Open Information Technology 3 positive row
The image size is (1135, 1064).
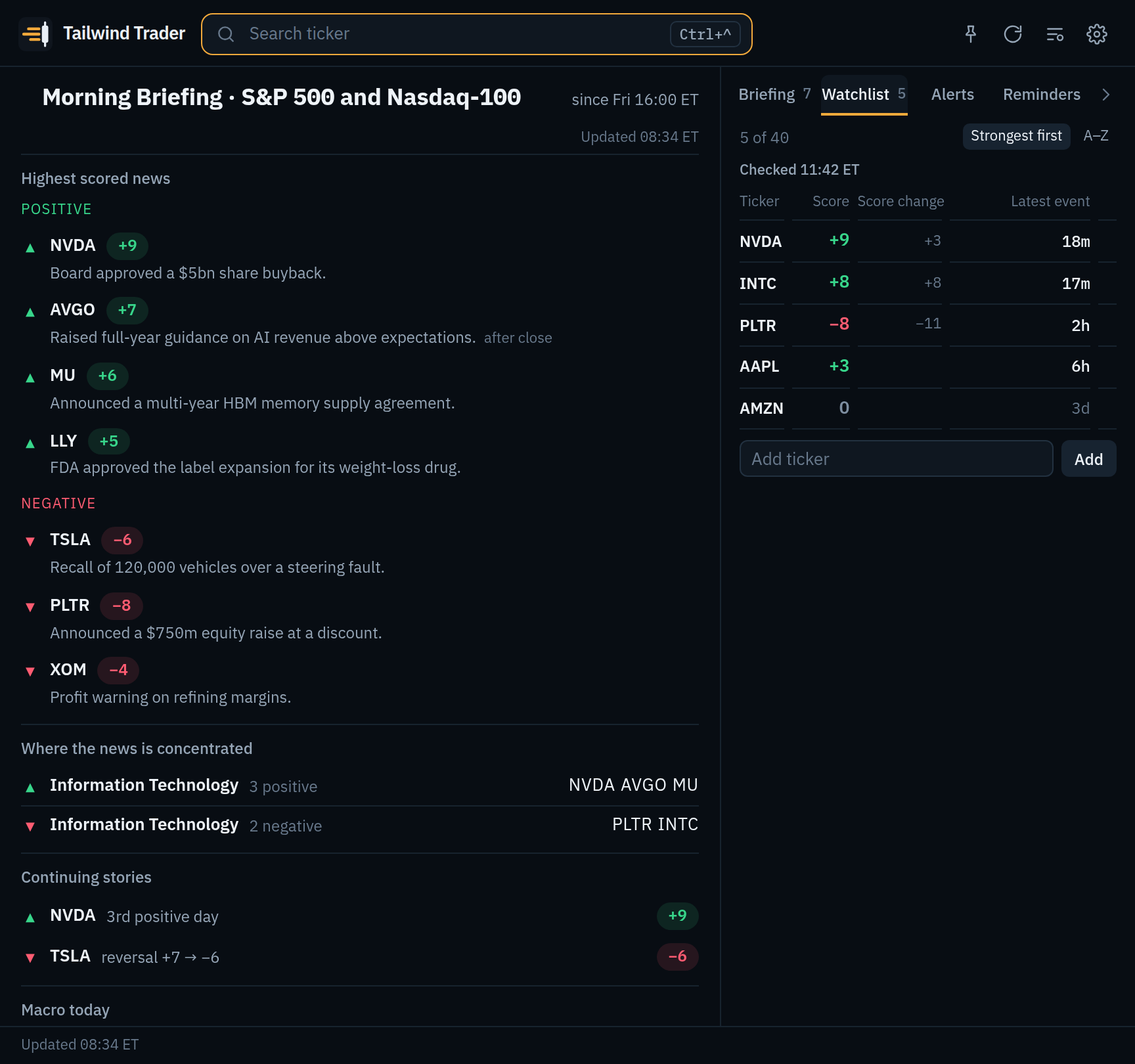pos(360,786)
